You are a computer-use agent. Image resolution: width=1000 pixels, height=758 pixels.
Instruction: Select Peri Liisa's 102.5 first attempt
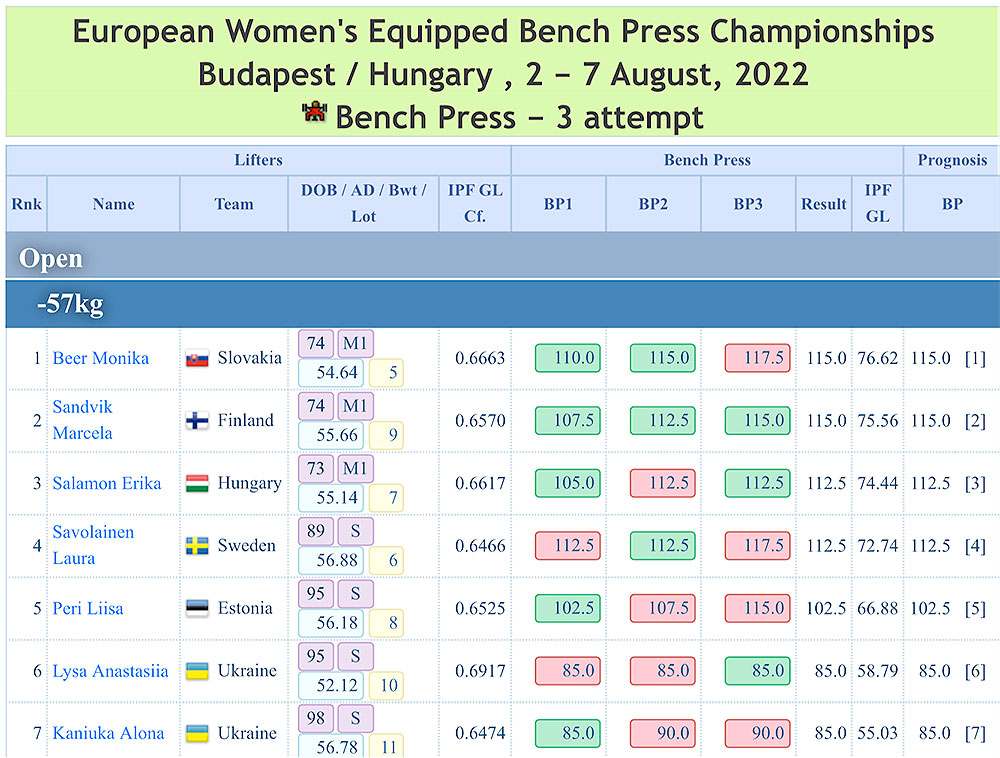click(x=568, y=608)
